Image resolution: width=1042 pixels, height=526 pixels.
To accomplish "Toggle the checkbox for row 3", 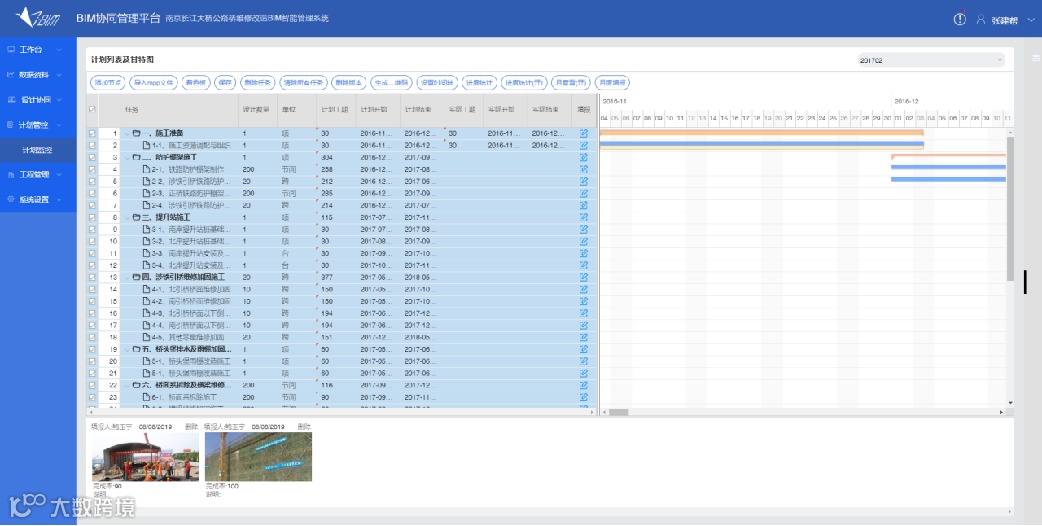I will tap(92, 157).
